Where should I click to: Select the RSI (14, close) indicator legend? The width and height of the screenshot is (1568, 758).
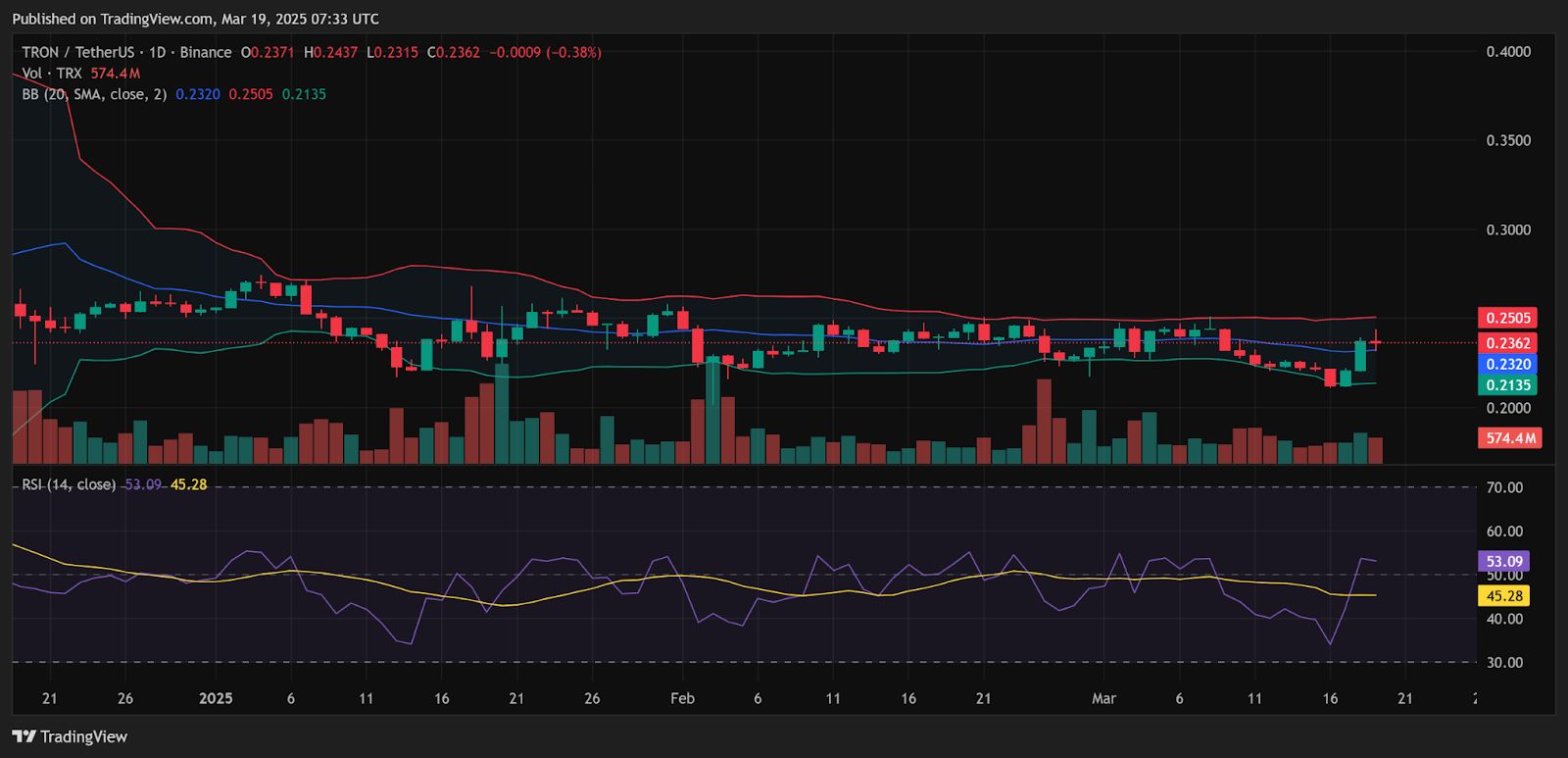point(69,484)
